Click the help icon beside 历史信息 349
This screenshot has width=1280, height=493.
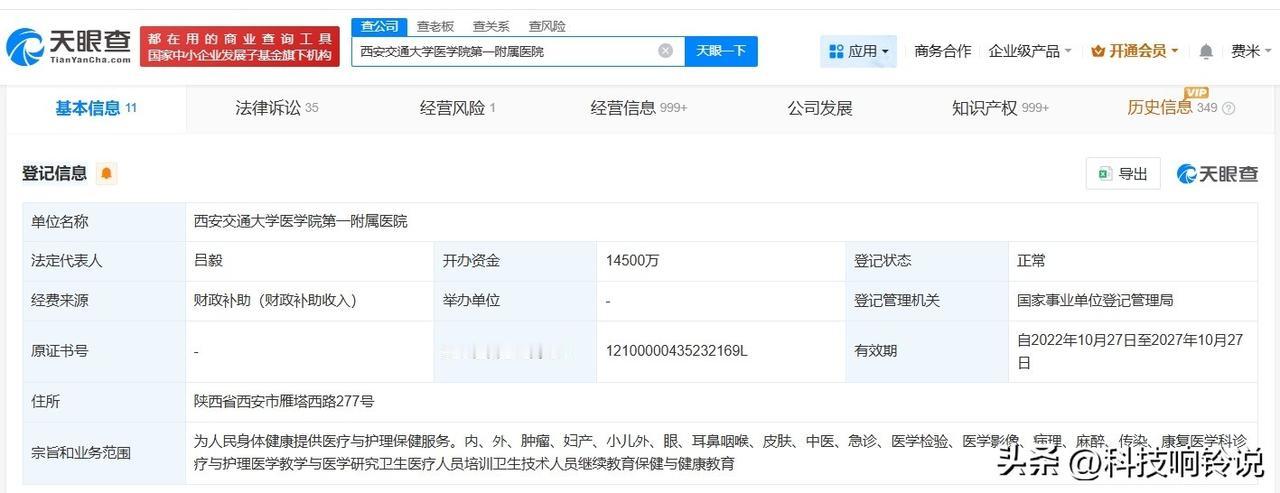(1229, 108)
